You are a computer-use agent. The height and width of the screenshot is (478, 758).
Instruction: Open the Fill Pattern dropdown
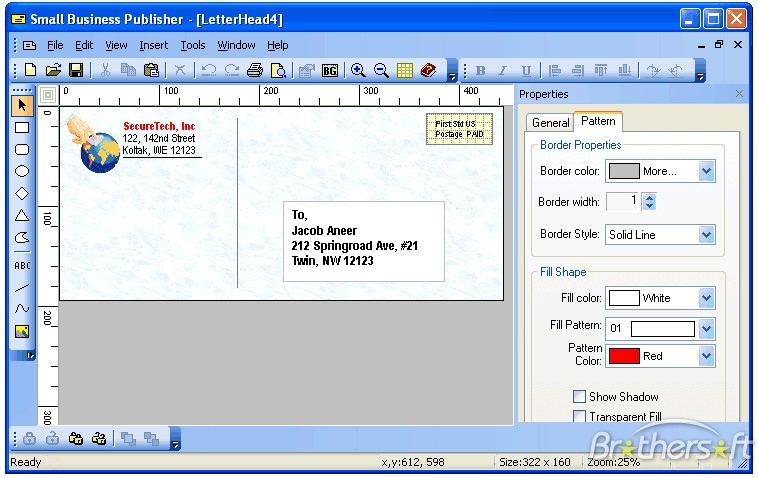coord(706,329)
